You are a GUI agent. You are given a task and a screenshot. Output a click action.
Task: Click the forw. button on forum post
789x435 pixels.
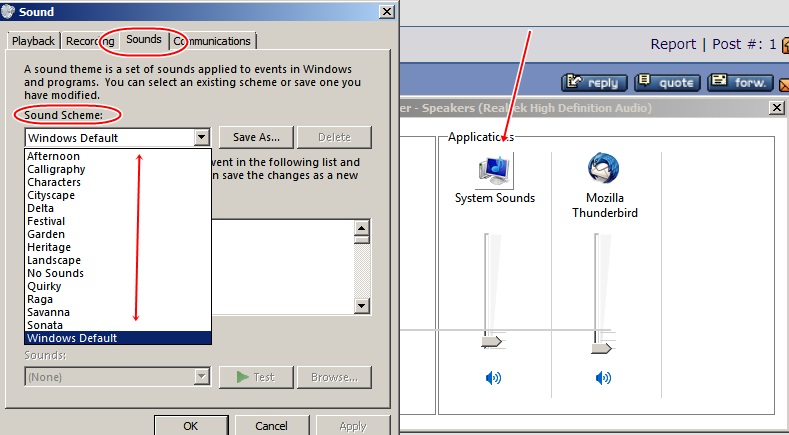tap(740, 83)
